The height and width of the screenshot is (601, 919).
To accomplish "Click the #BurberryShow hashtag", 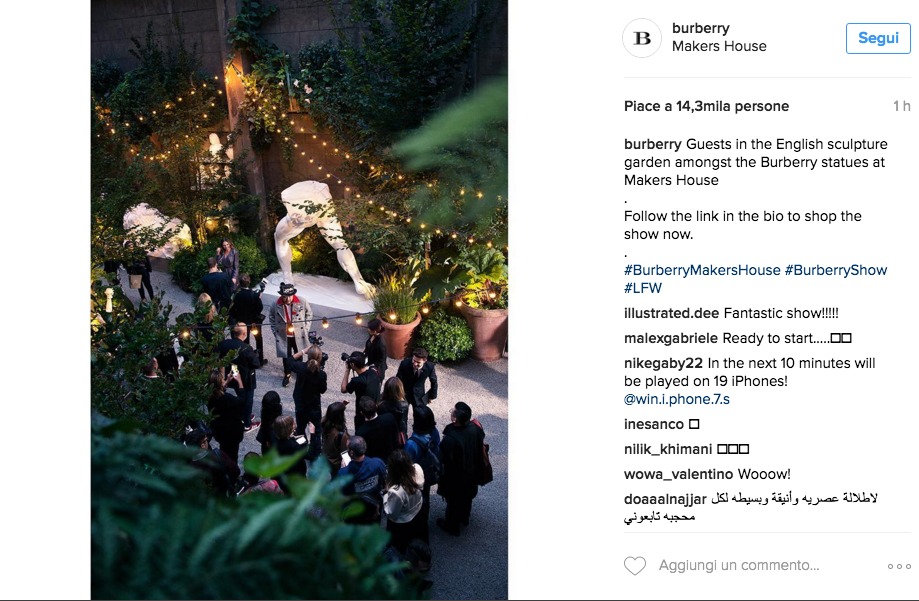I will pyautogui.click(x=836, y=270).
